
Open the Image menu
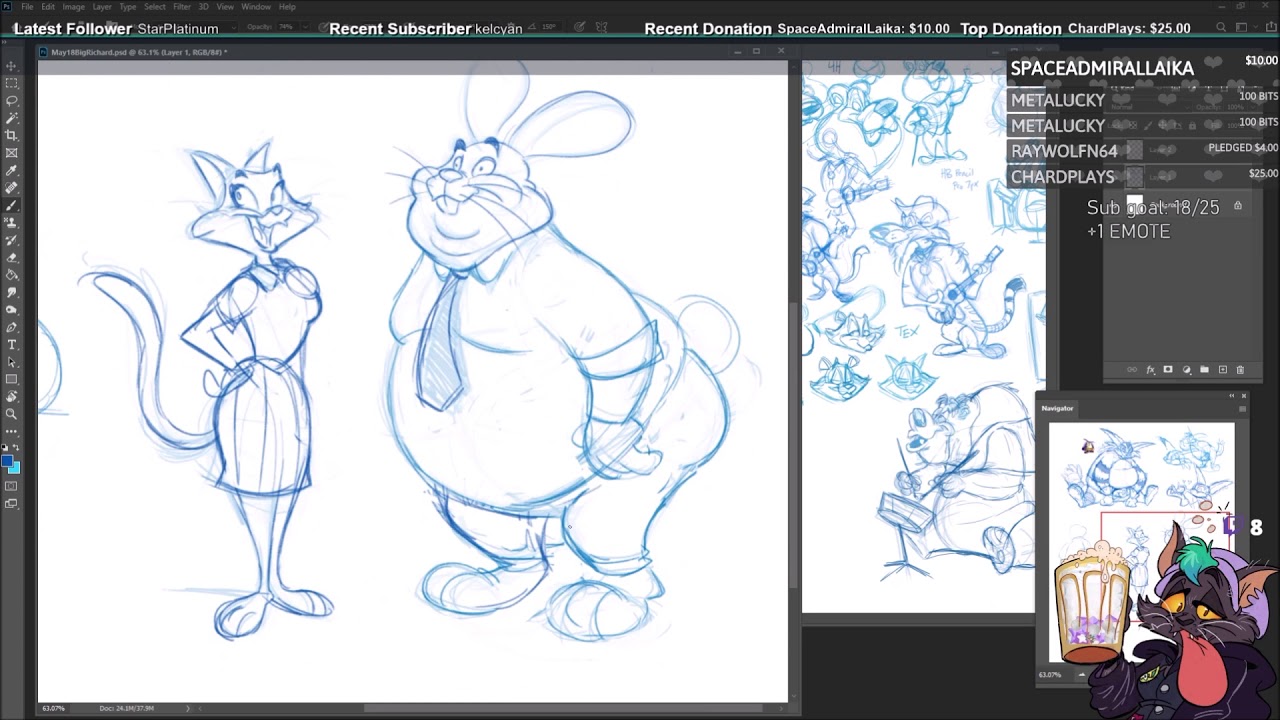(73, 7)
